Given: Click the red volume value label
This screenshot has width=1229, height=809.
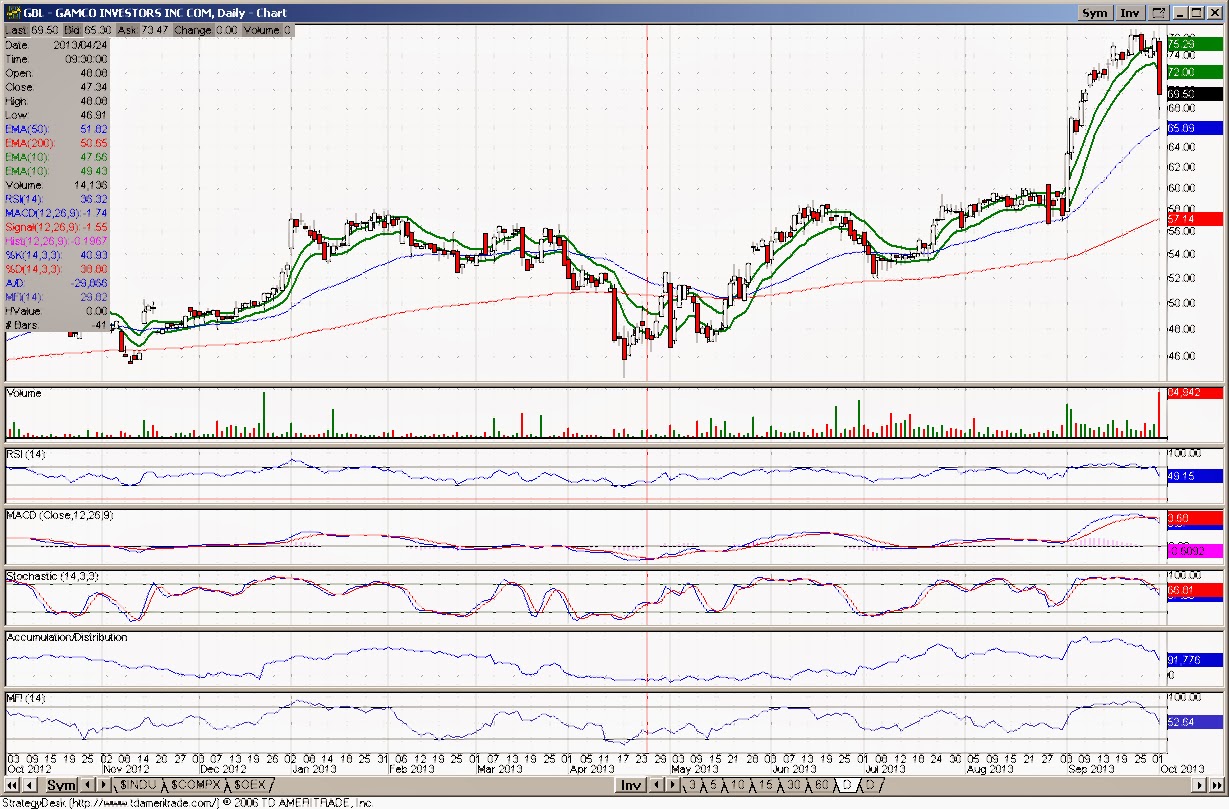Looking at the screenshot, I should point(1193,394).
